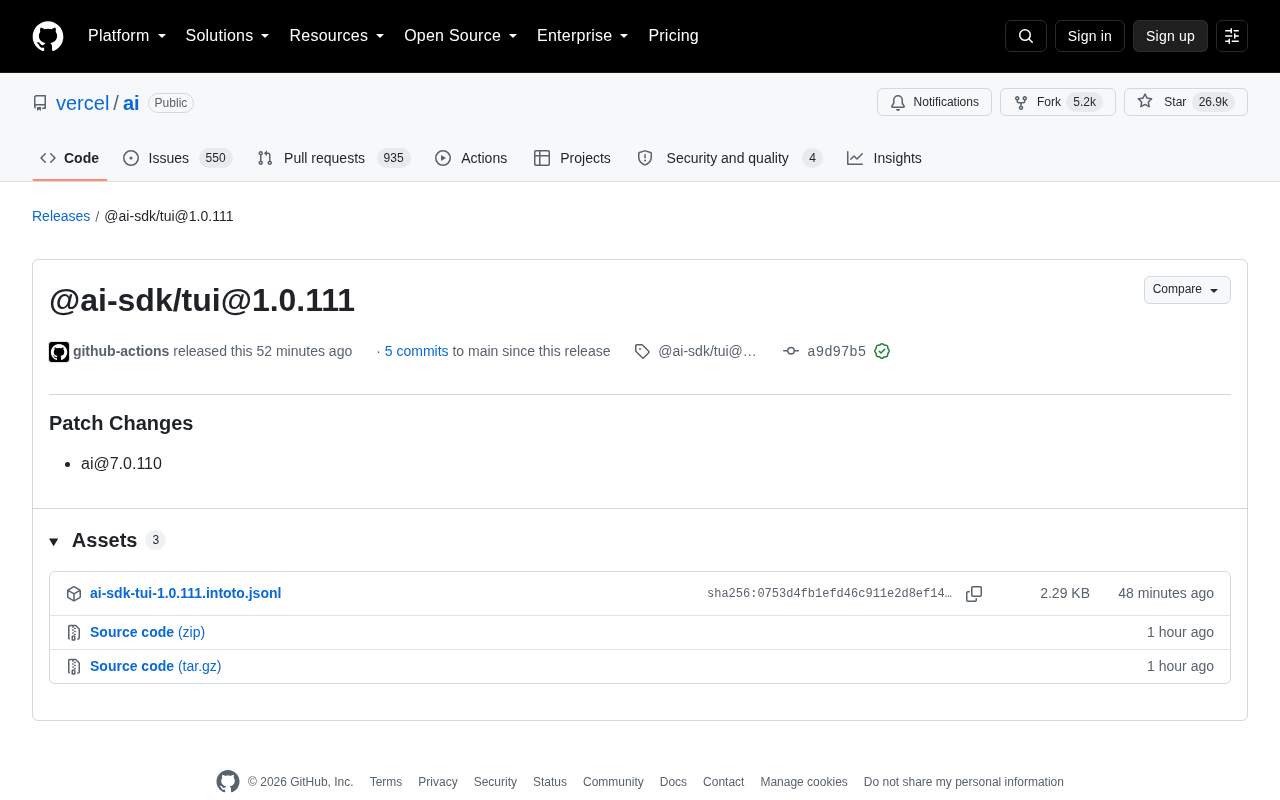Open the Pricing link
Viewport: 1280px width, 800px height.
pyautogui.click(x=674, y=36)
